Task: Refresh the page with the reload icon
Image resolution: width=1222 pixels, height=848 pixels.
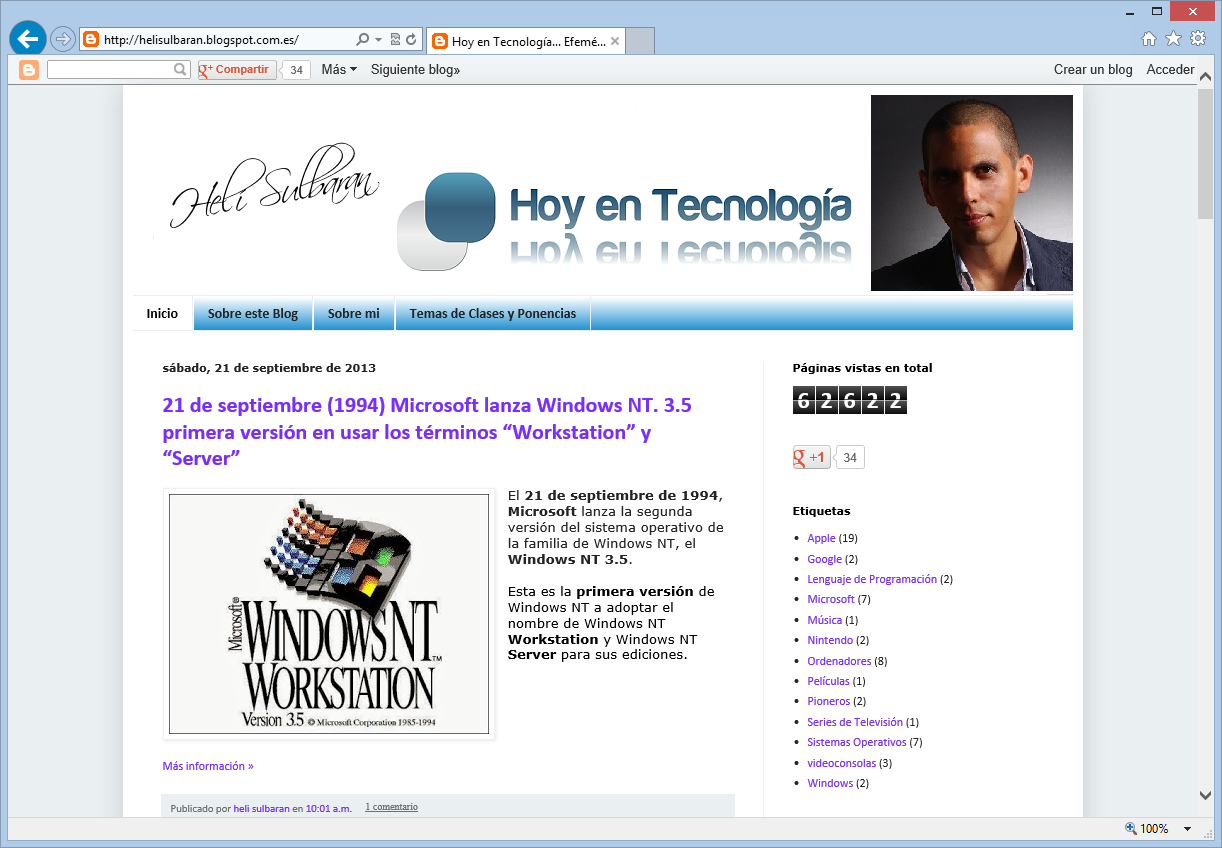Action: coord(411,40)
